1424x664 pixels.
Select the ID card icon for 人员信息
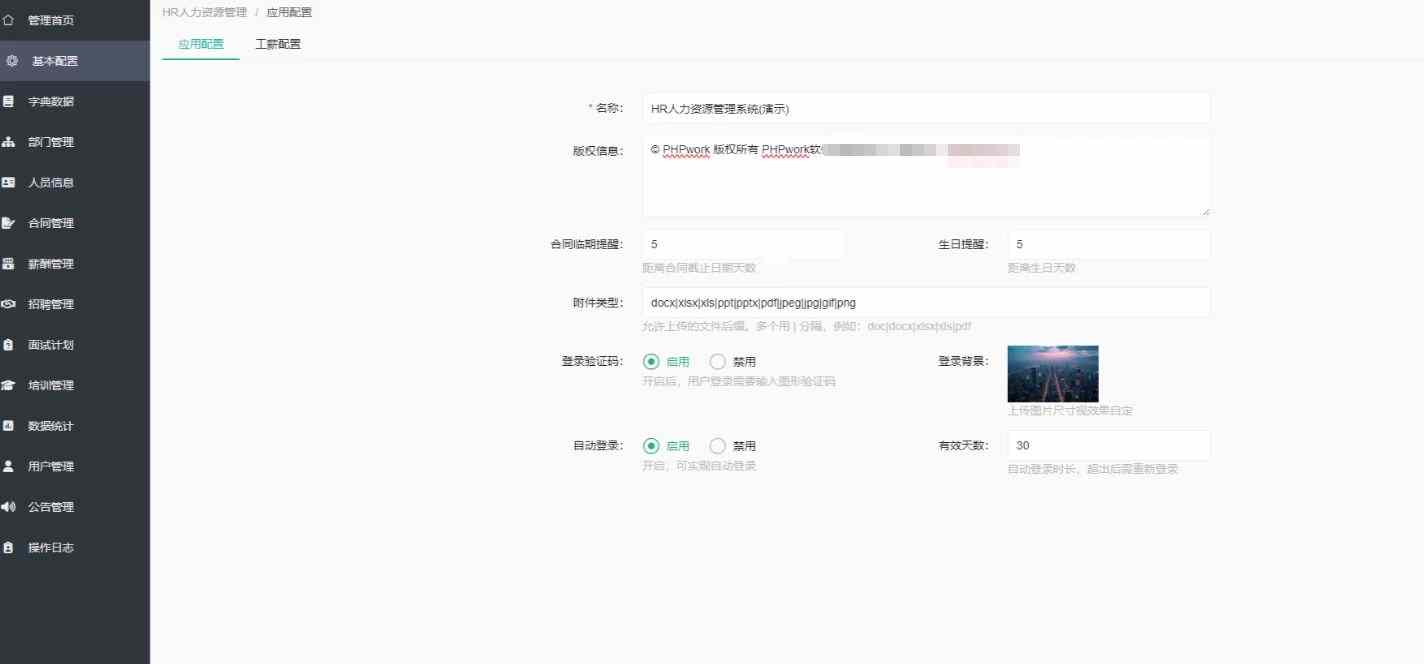pyautogui.click(x=9, y=182)
